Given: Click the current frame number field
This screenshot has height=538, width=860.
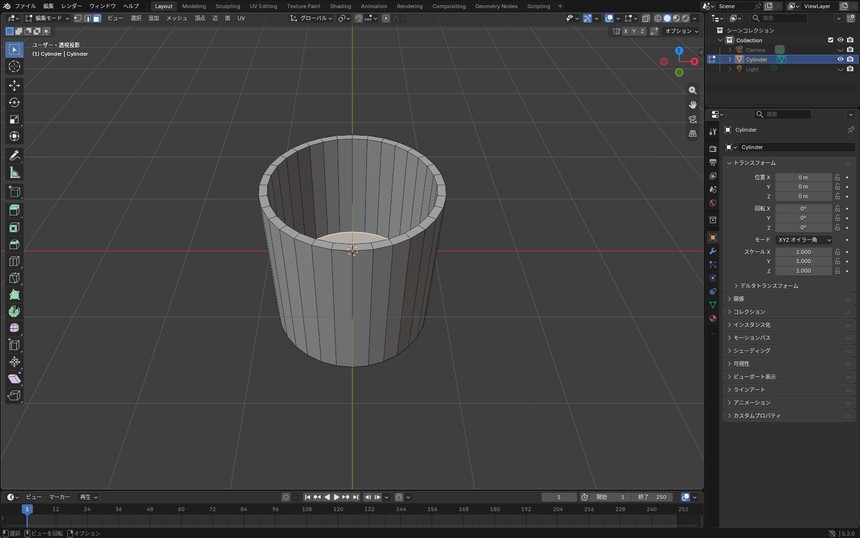Looking at the screenshot, I should pyautogui.click(x=559, y=497).
